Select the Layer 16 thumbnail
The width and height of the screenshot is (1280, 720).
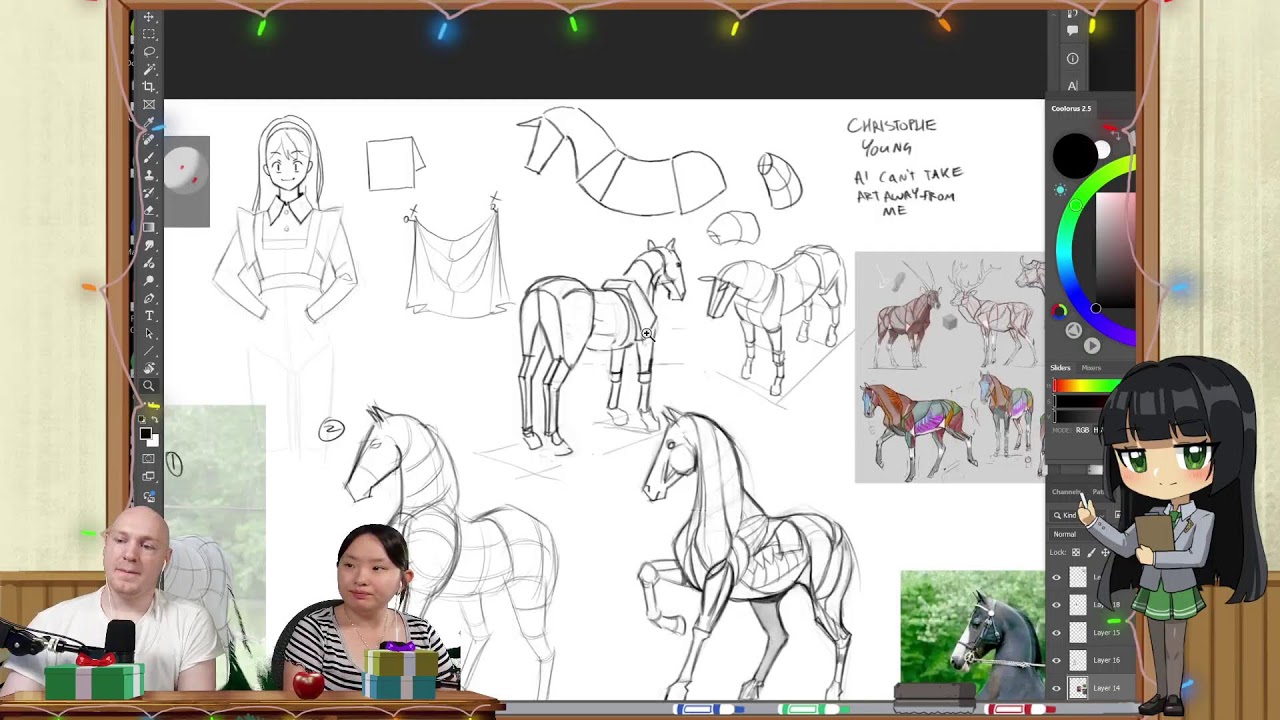pyautogui.click(x=1078, y=660)
